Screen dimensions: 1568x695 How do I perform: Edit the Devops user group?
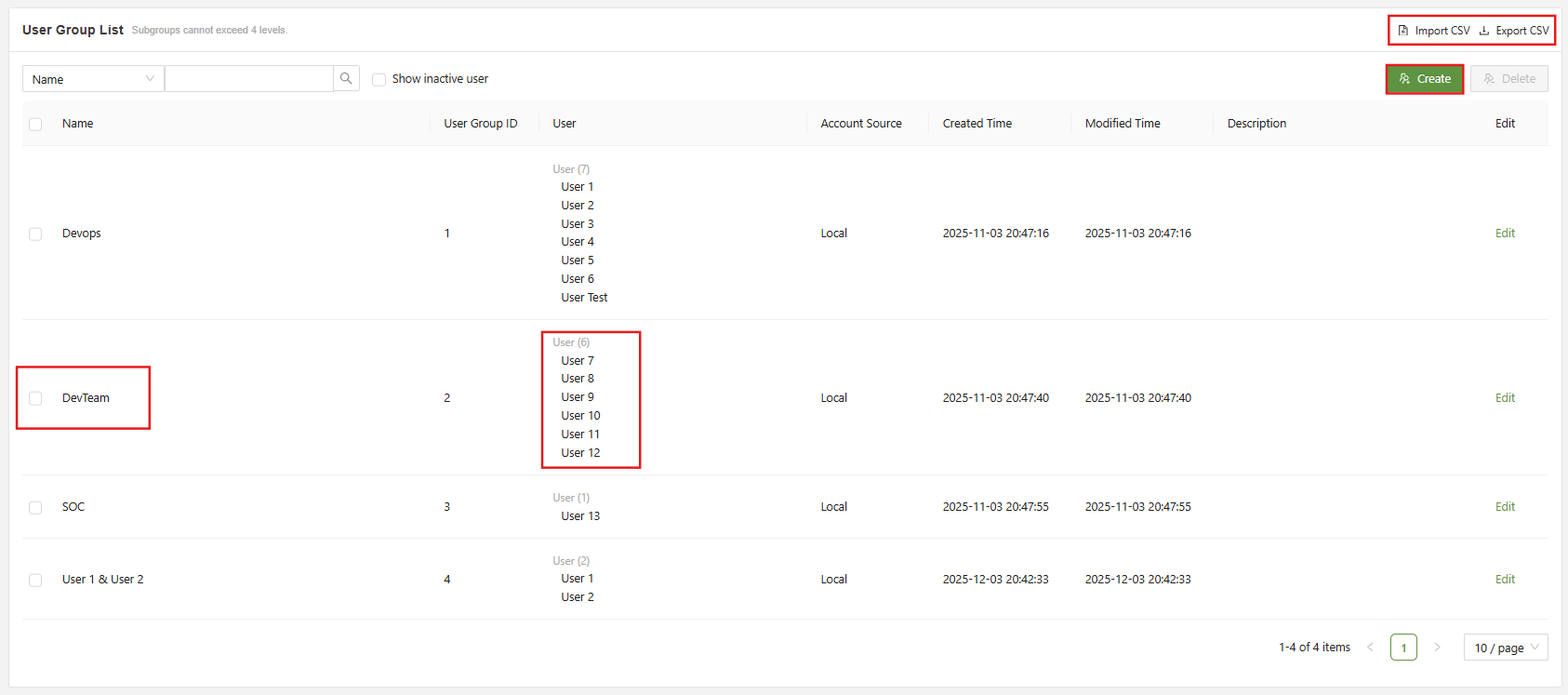click(1505, 234)
